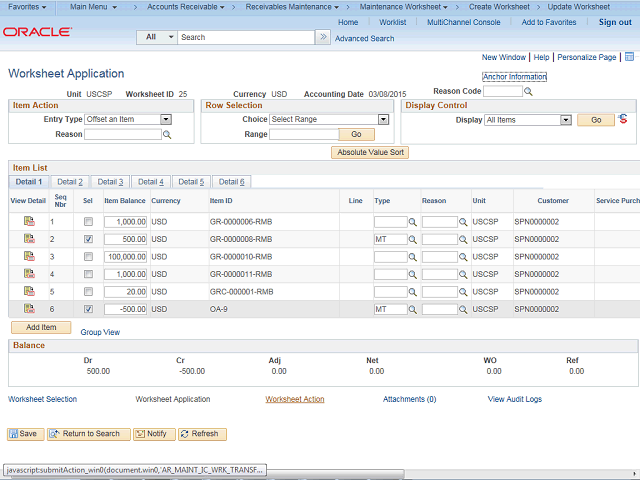The height and width of the screenshot is (480, 640).
Task: Click Reason Code lookup magnifier icon
Action: (x=529, y=92)
